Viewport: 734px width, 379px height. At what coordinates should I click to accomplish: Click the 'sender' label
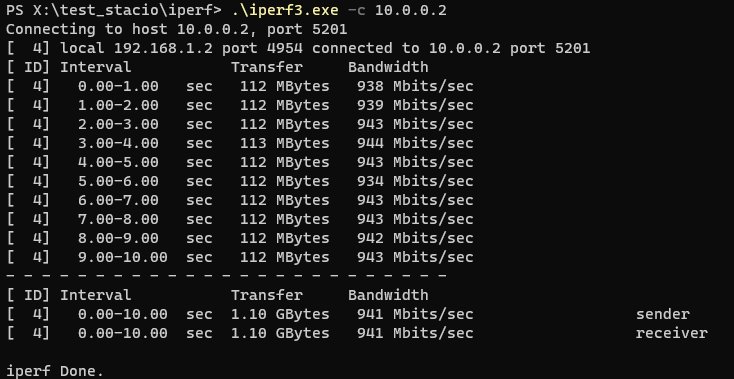pyautogui.click(x=662, y=314)
